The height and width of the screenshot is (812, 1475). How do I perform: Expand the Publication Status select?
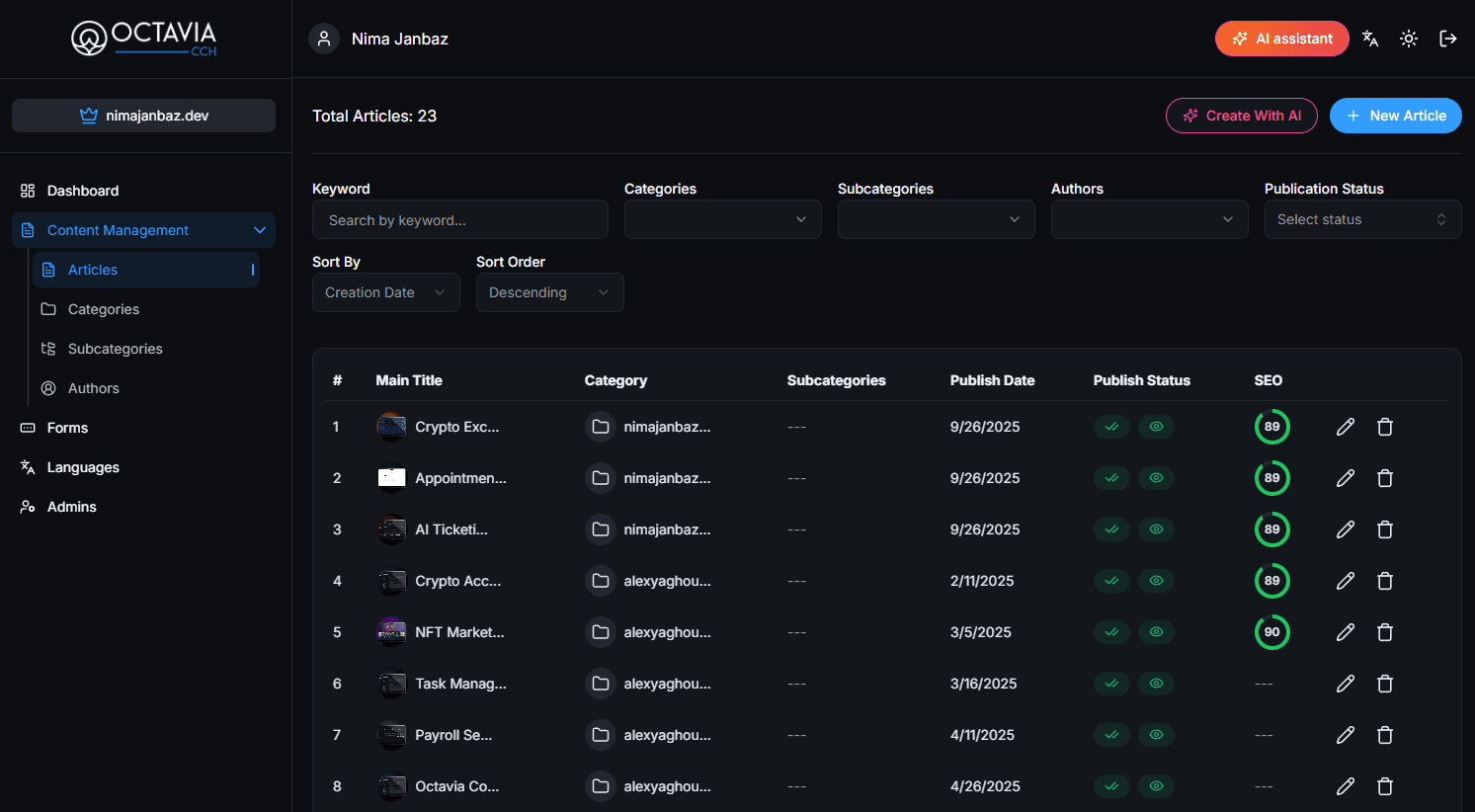click(1362, 219)
